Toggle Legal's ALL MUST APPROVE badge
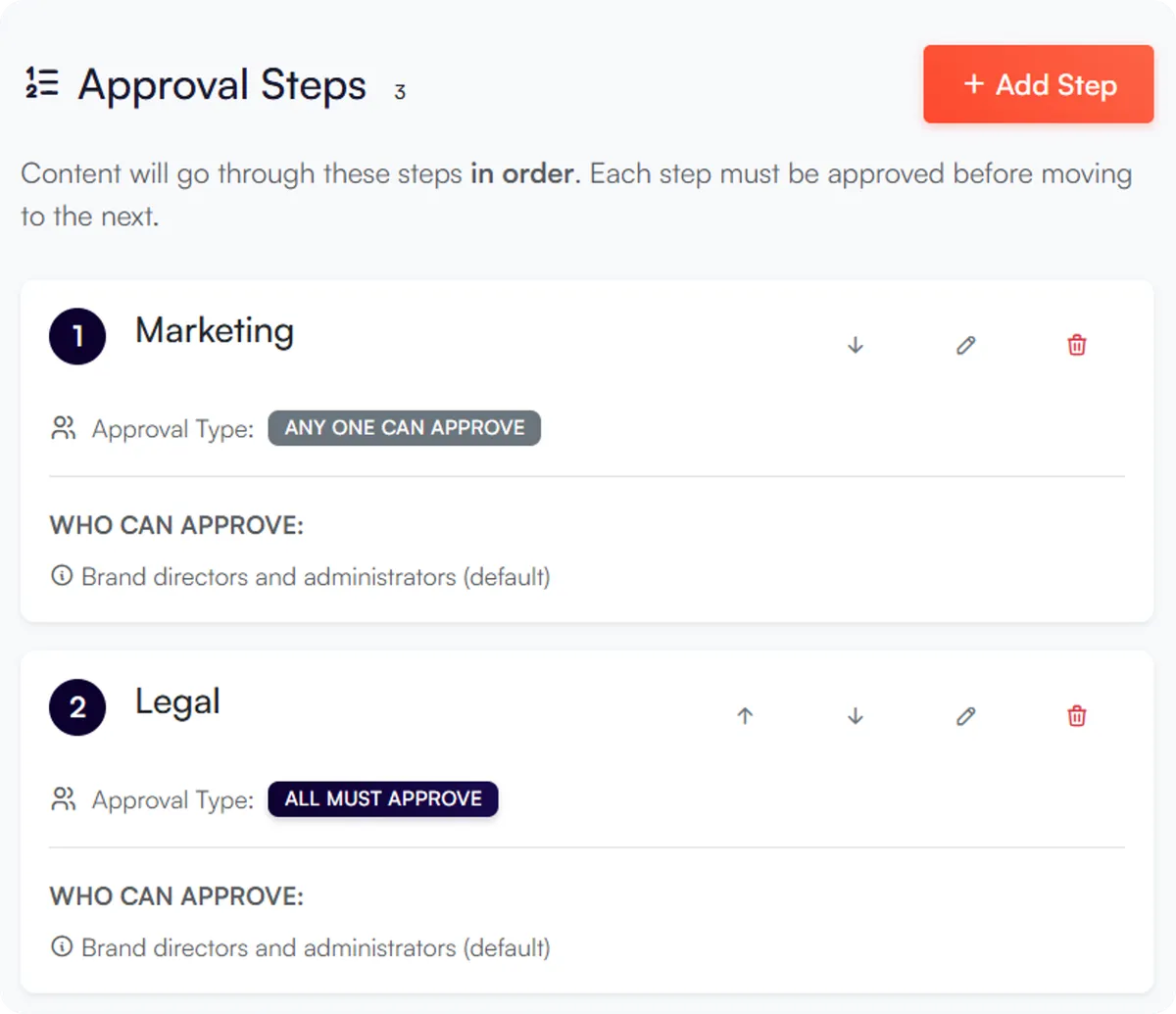Image resolution: width=1176 pixels, height=1014 pixels. pyautogui.click(x=382, y=798)
